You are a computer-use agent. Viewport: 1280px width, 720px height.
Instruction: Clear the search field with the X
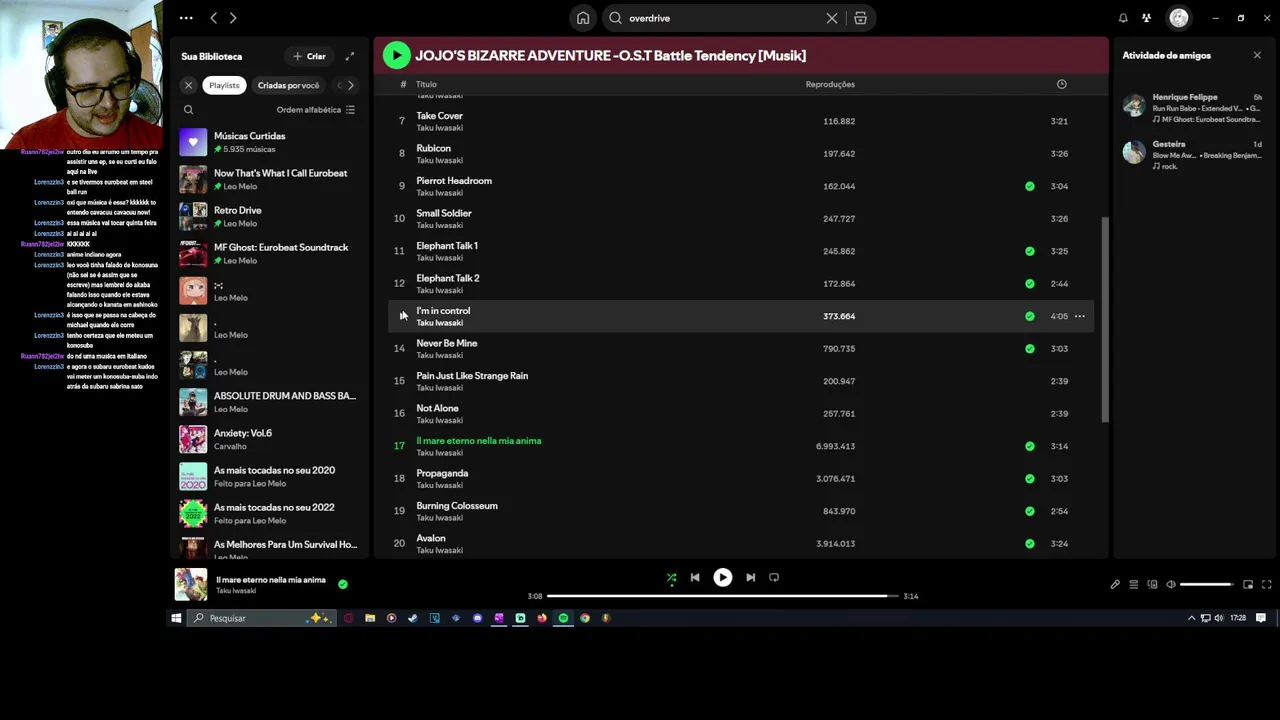(832, 18)
